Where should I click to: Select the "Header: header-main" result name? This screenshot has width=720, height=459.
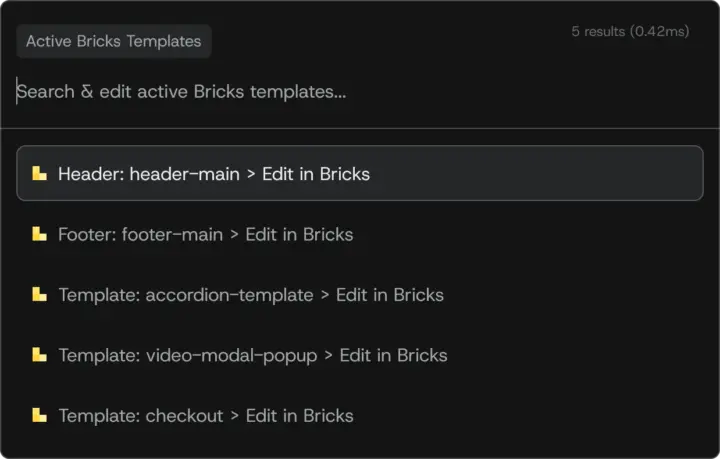point(148,174)
